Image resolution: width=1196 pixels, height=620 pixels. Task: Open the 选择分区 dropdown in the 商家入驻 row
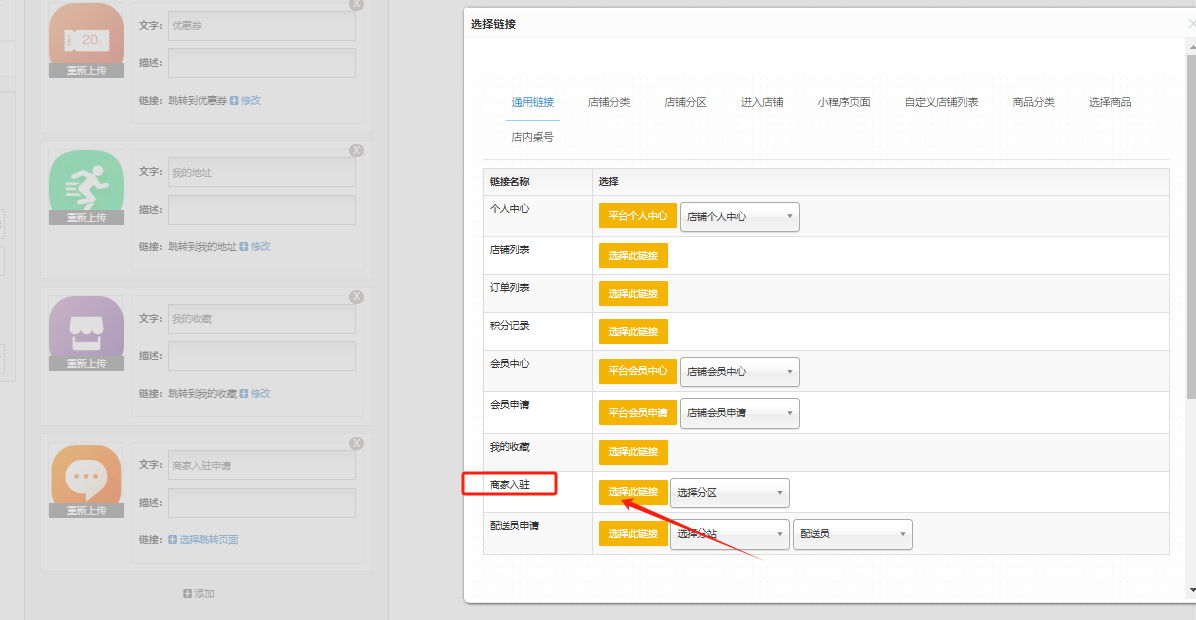(x=729, y=493)
